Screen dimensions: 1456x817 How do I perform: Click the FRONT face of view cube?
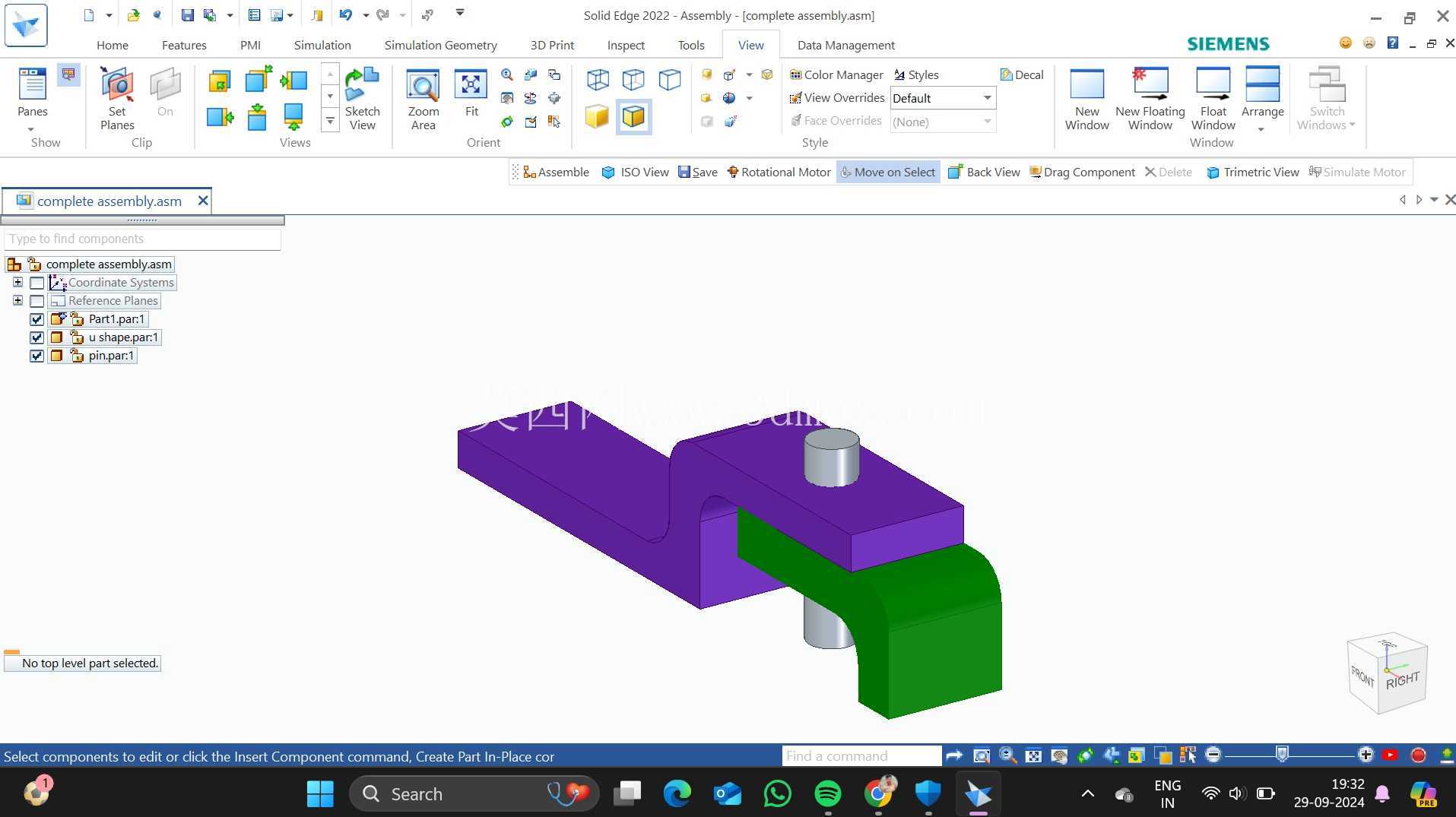[x=1362, y=676]
